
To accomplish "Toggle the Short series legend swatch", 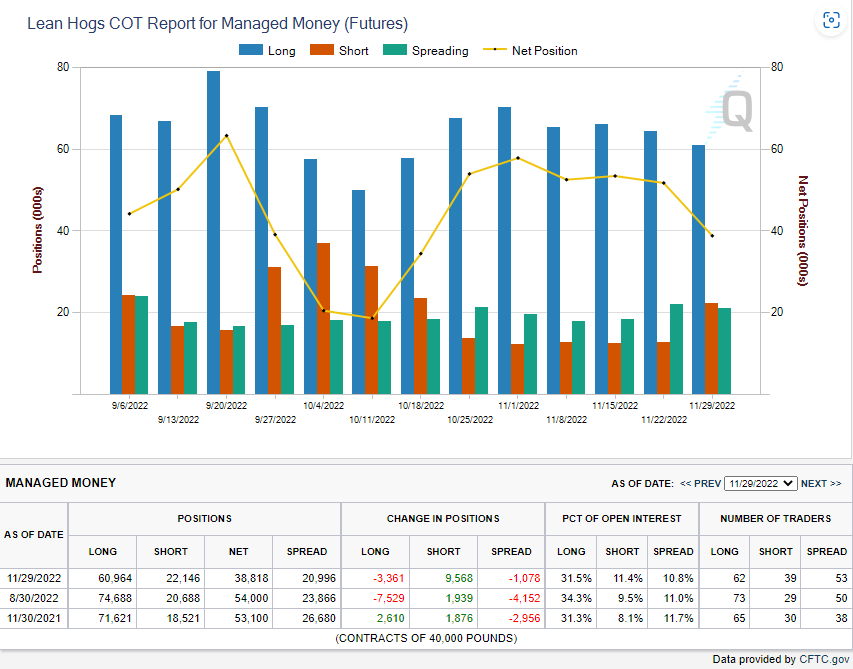I will 322,50.
